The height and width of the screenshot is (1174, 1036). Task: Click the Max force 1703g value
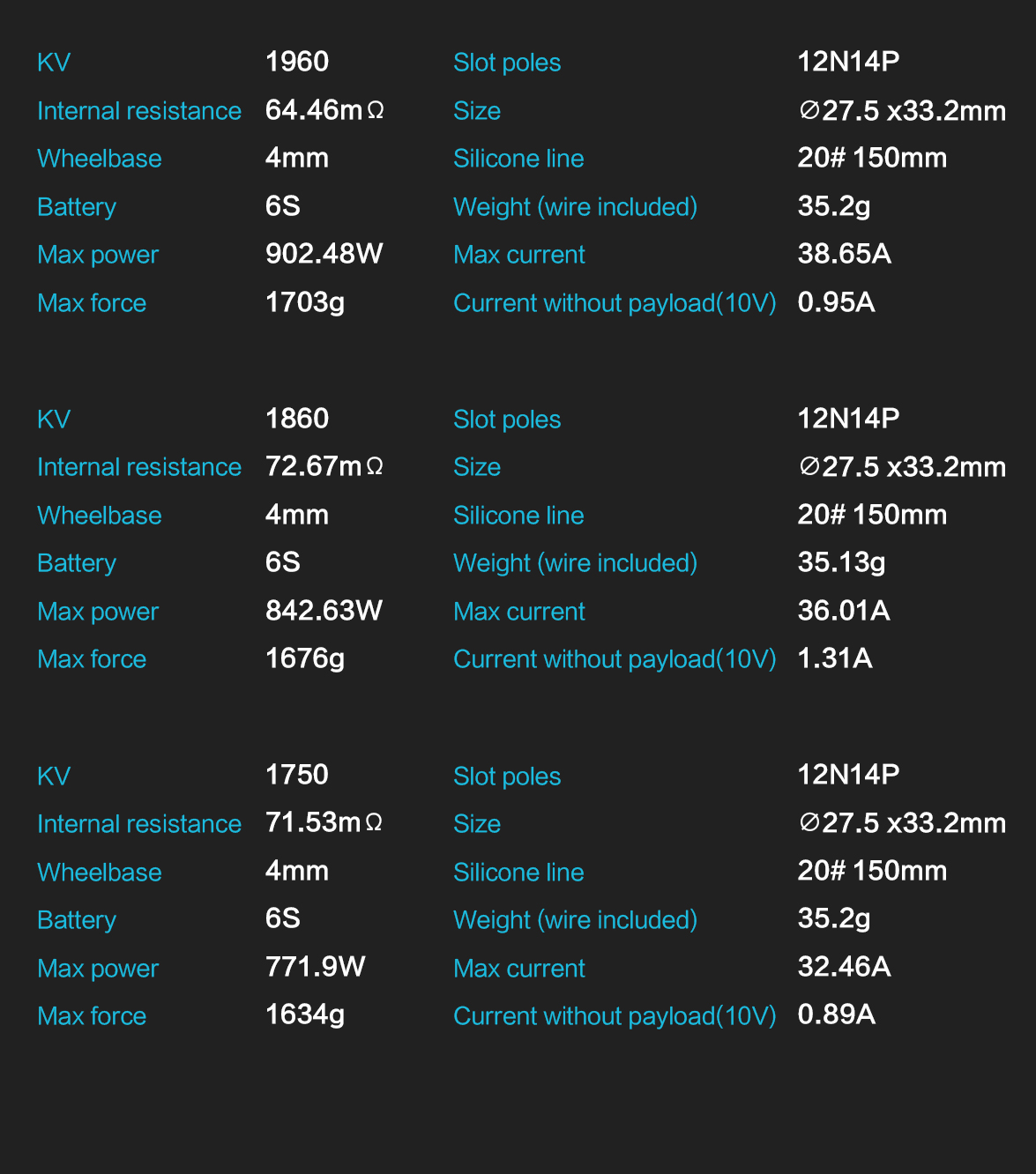click(305, 302)
